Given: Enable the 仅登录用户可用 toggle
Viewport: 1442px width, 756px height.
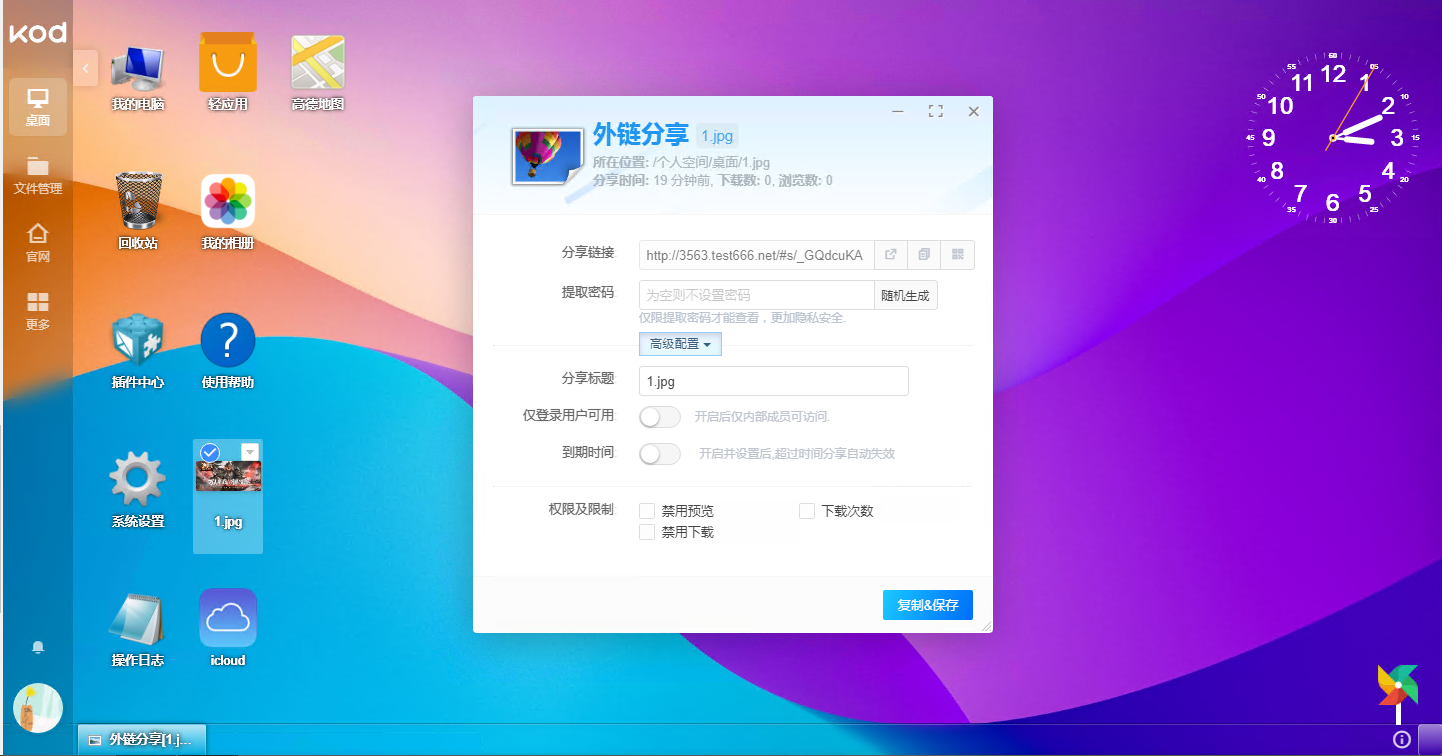Looking at the screenshot, I should pos(660,416).
